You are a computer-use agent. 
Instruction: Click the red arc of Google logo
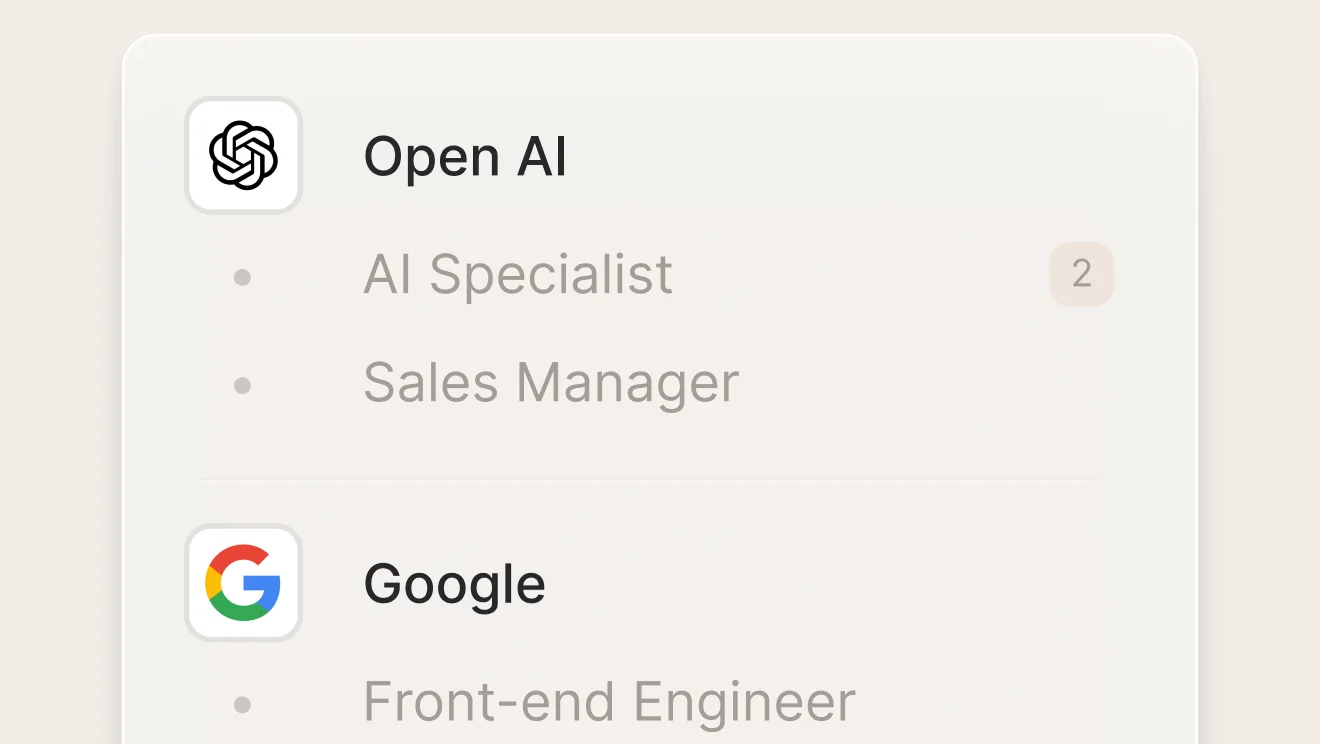click(240, 555)
